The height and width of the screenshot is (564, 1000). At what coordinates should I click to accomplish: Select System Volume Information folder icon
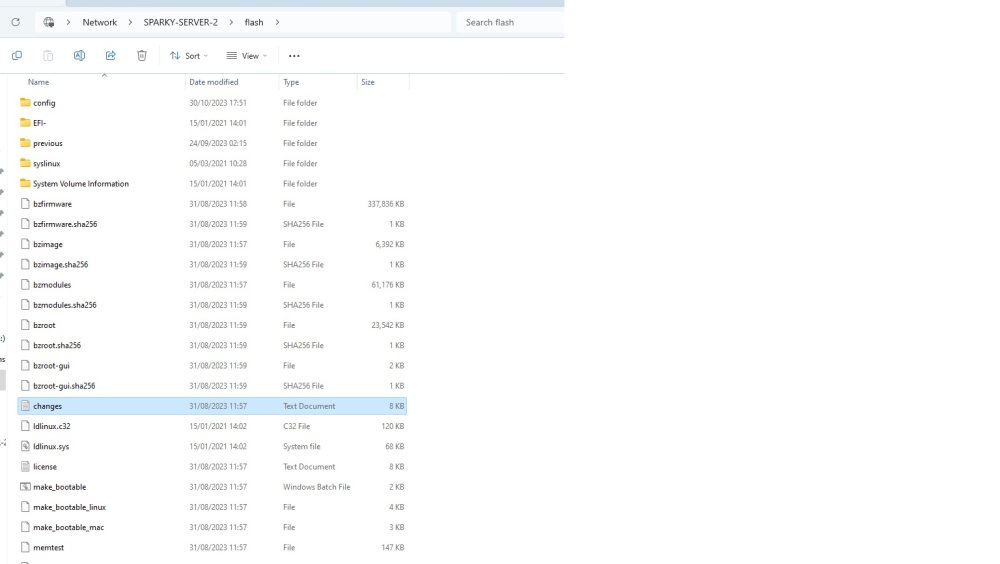[25, 183]
